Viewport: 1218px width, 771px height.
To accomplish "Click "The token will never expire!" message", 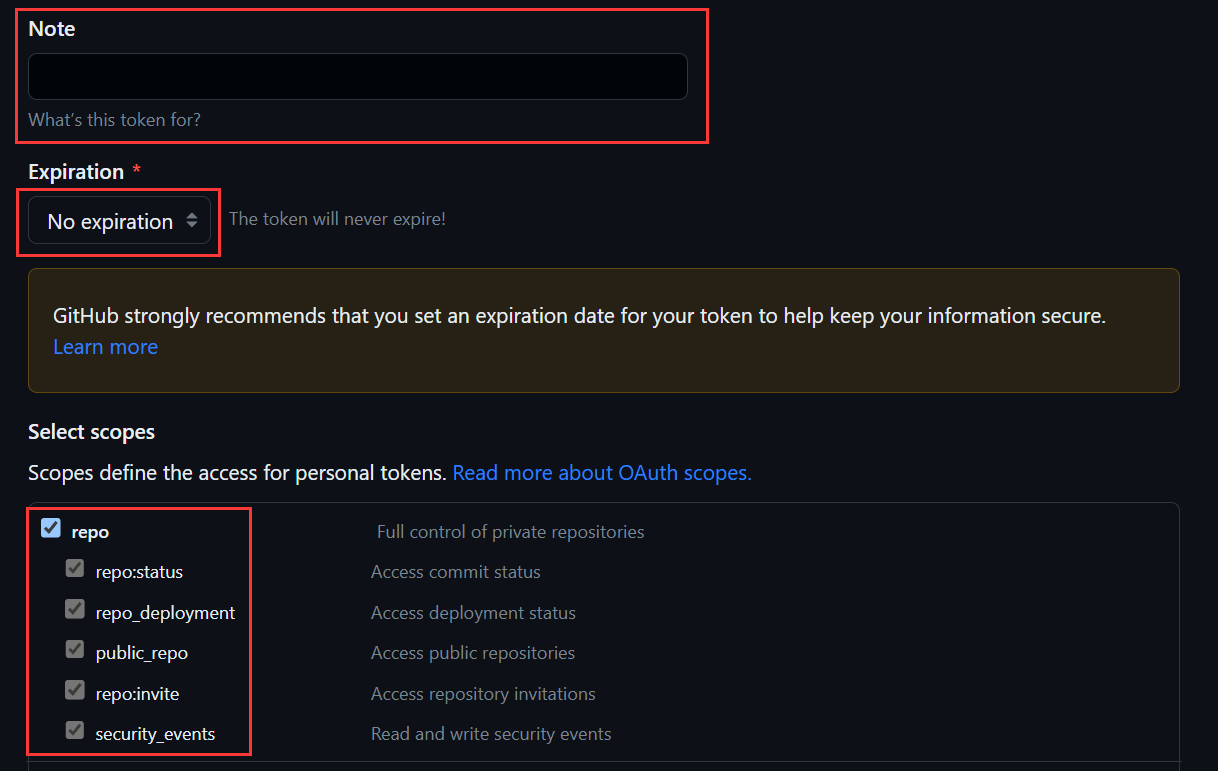I will point(337,219).
